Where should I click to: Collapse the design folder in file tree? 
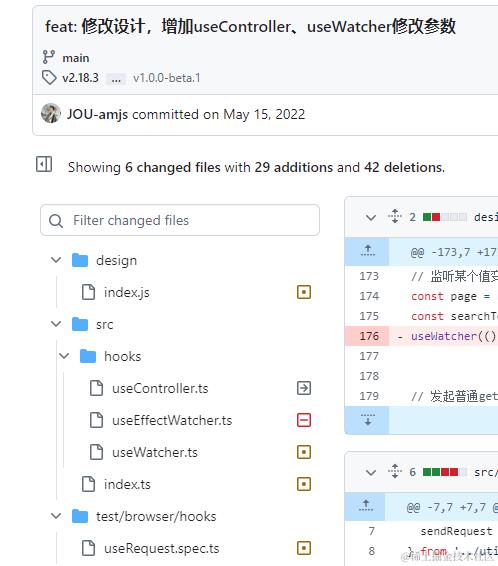coord(56,260)
